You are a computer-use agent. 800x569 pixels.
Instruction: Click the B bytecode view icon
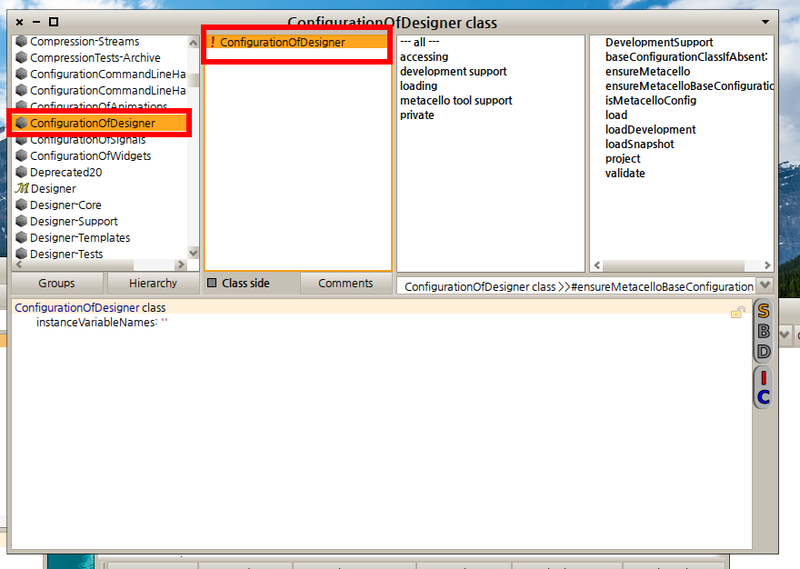click(763, 331)
